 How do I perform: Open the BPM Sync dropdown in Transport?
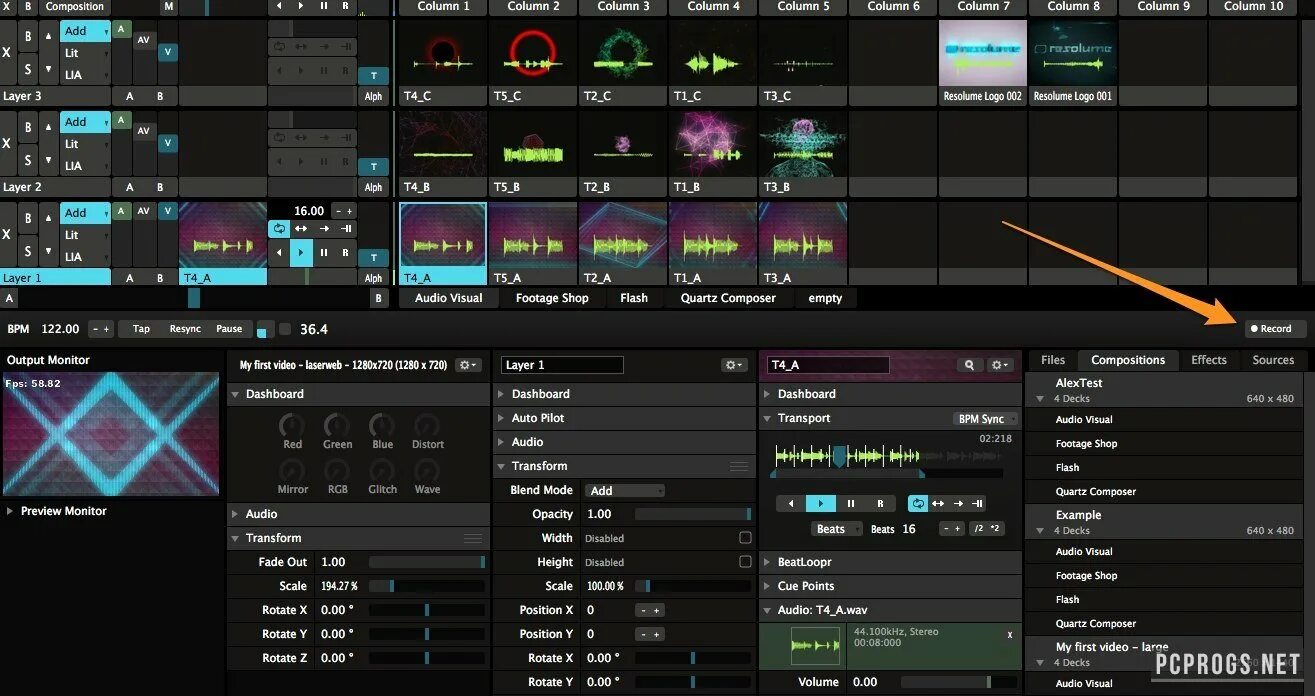(985, 419)
